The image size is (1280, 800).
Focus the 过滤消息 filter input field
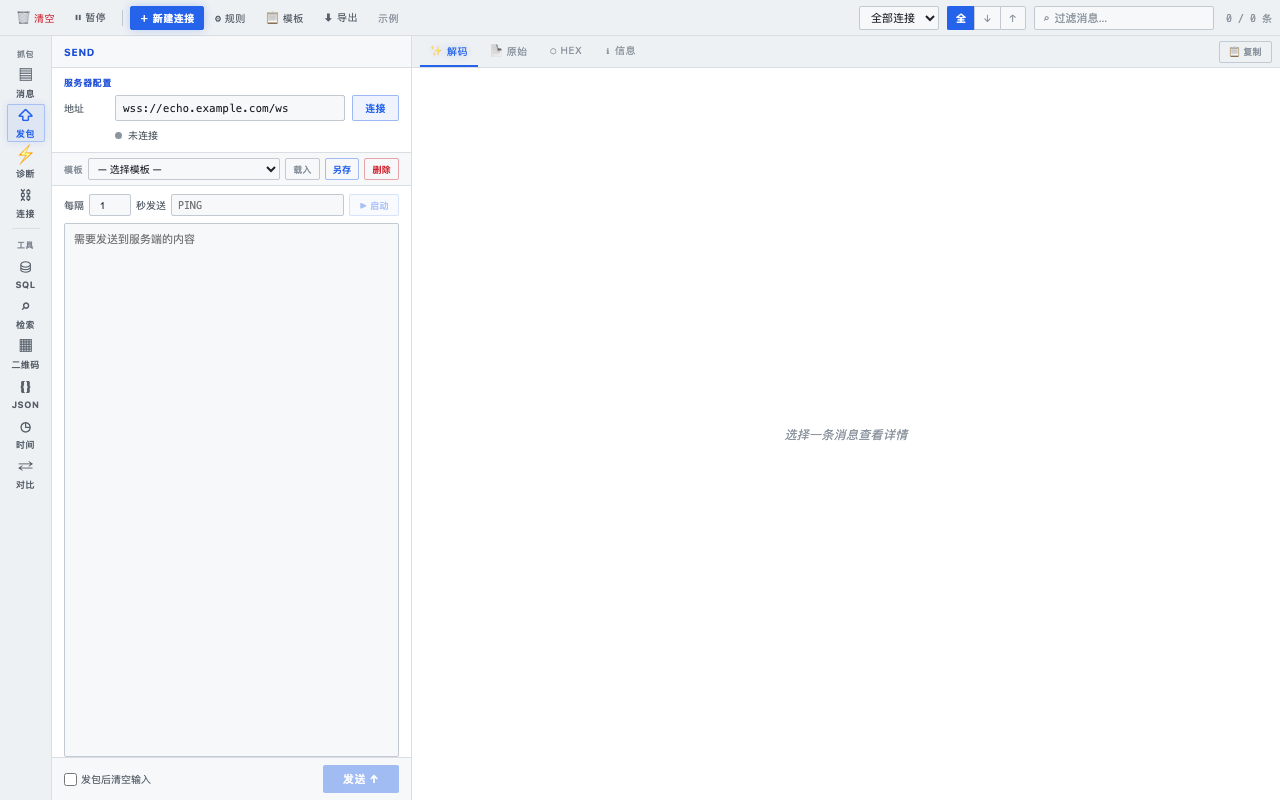1124,18
